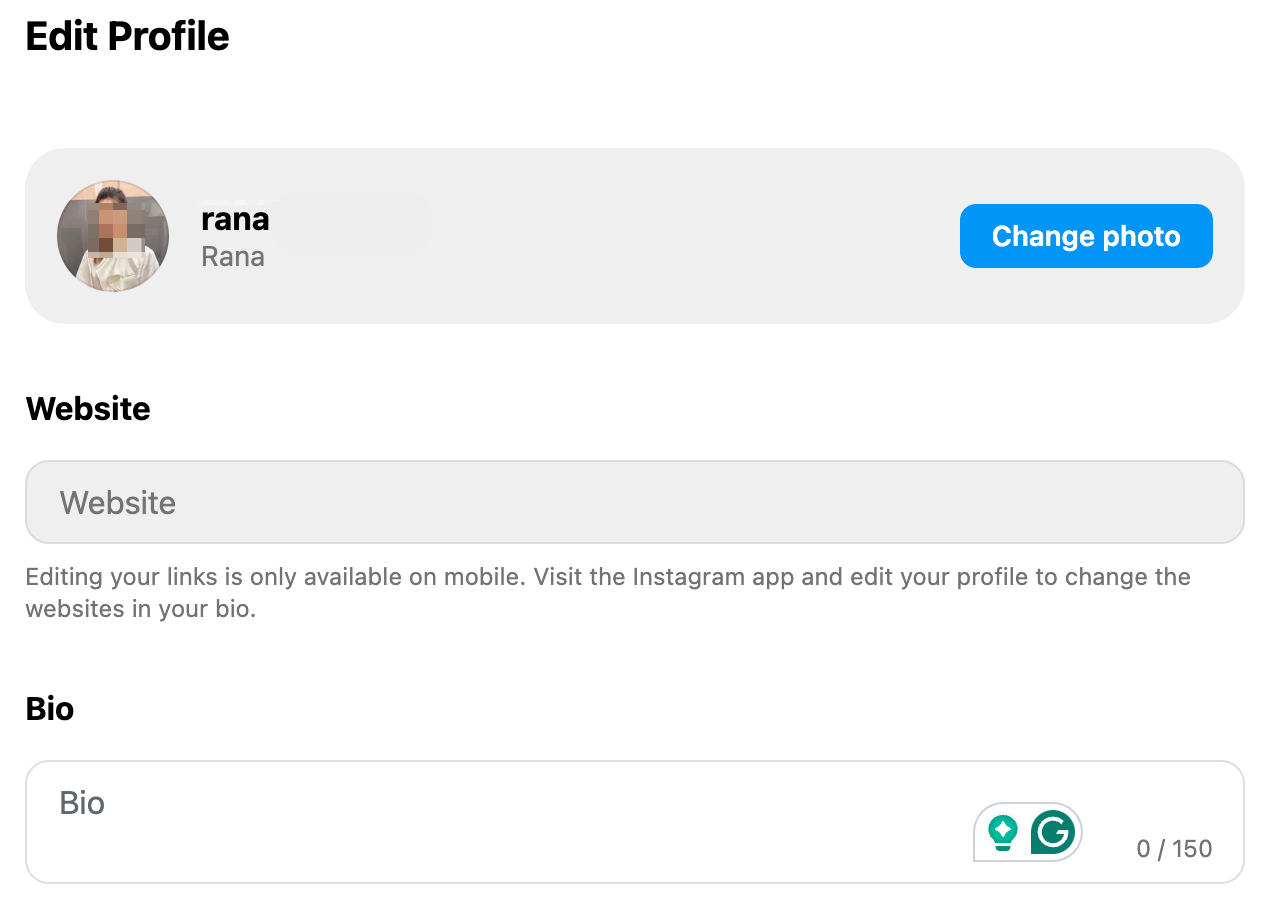Click the Change photo button
This screenshot has height=910, width=1272.
(x=1086, y=236)
